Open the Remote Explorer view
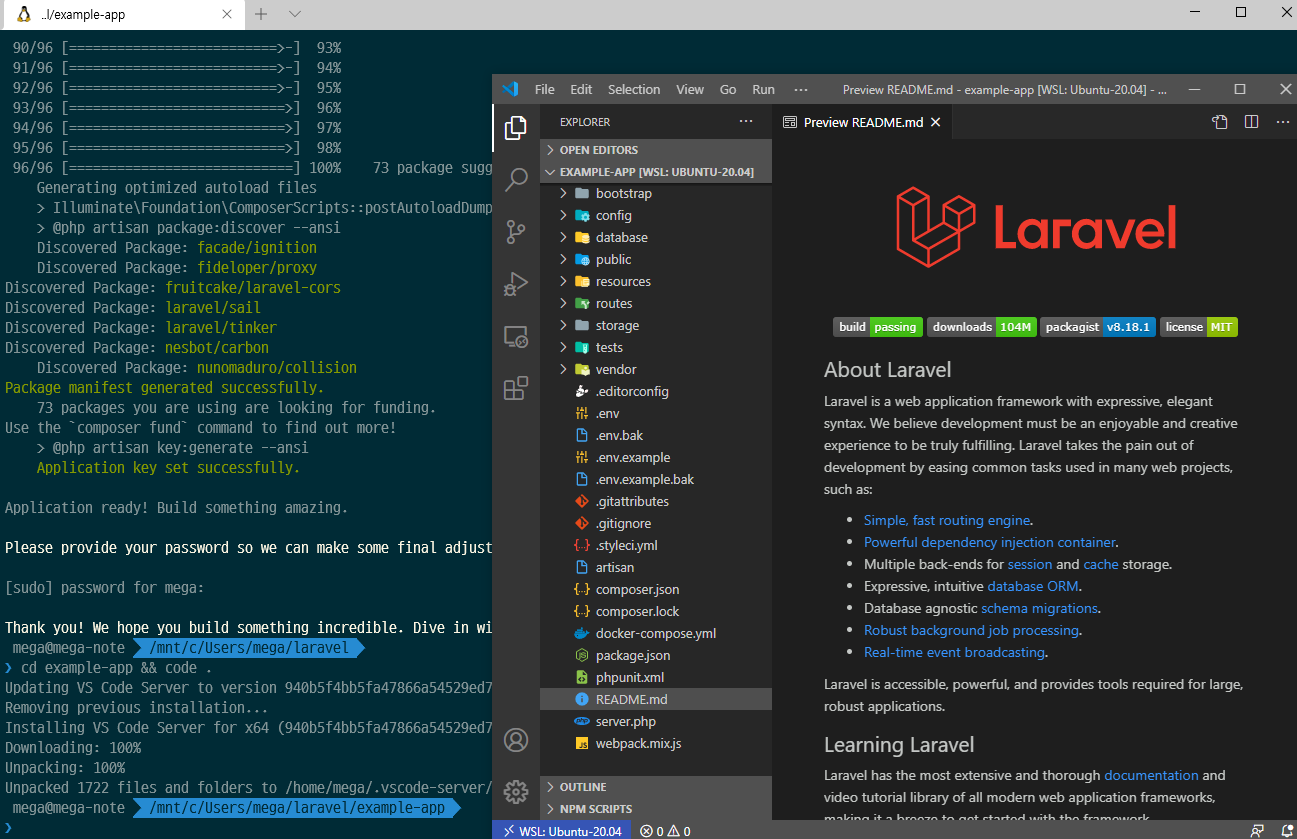 (516, 336)
